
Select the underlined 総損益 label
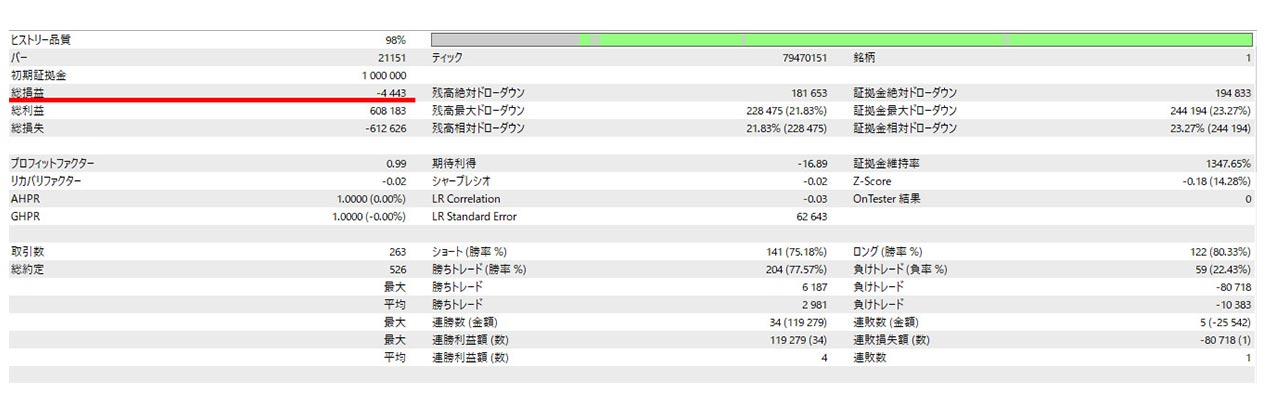[x=28, y=93]
